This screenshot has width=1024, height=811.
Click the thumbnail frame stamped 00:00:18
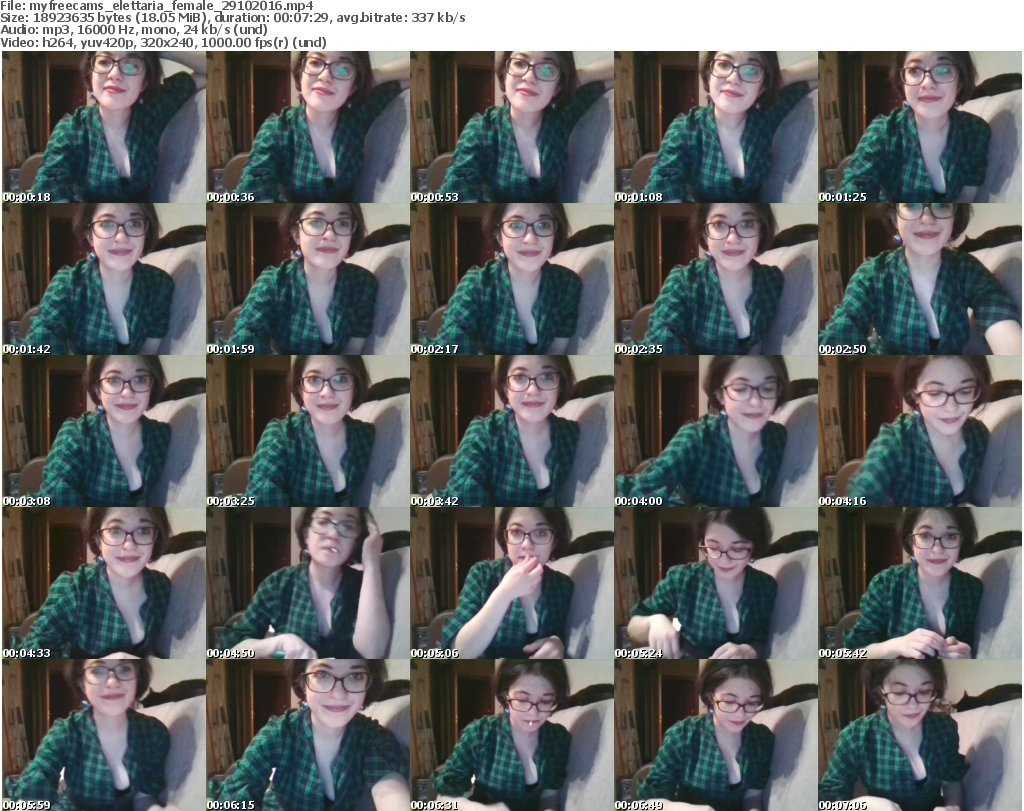click(x=104, y=127)
